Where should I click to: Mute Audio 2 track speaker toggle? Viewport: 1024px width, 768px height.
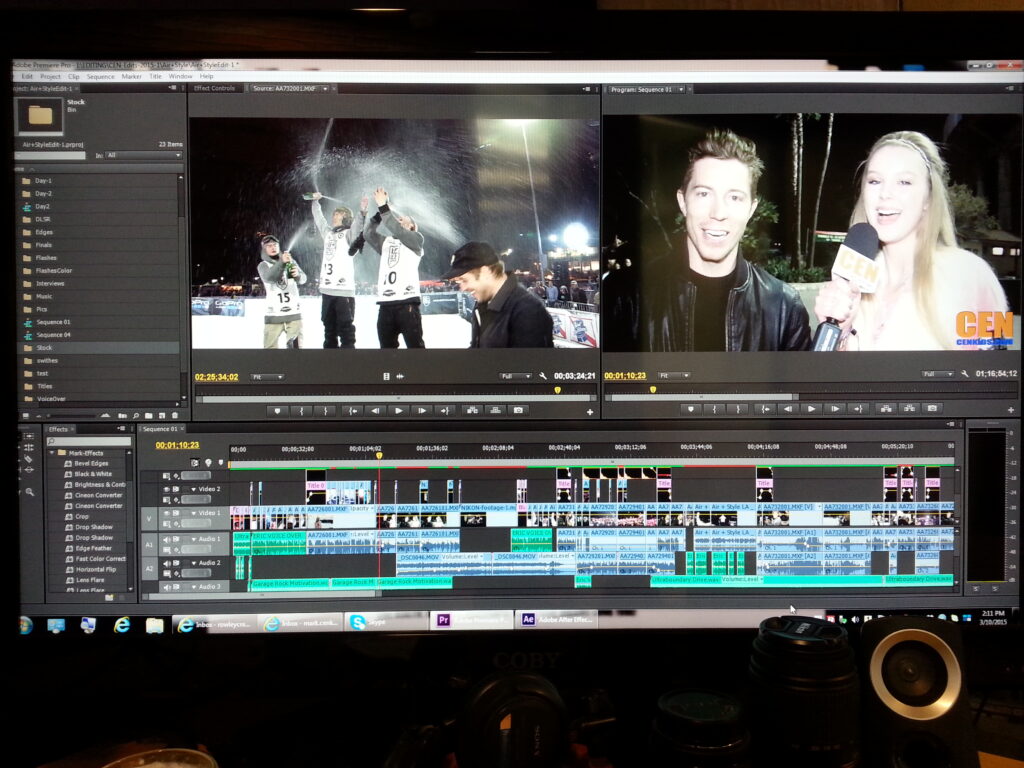(167, 563)
